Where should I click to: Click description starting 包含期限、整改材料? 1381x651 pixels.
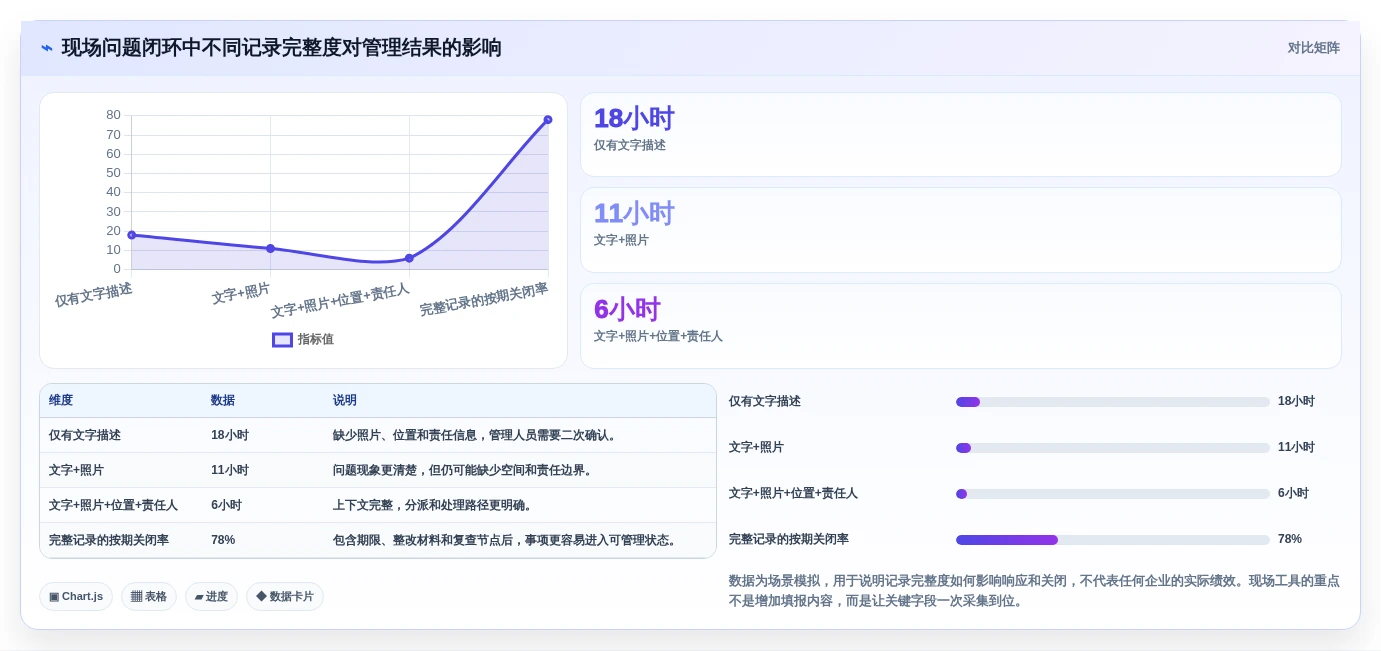pos(507,541)
